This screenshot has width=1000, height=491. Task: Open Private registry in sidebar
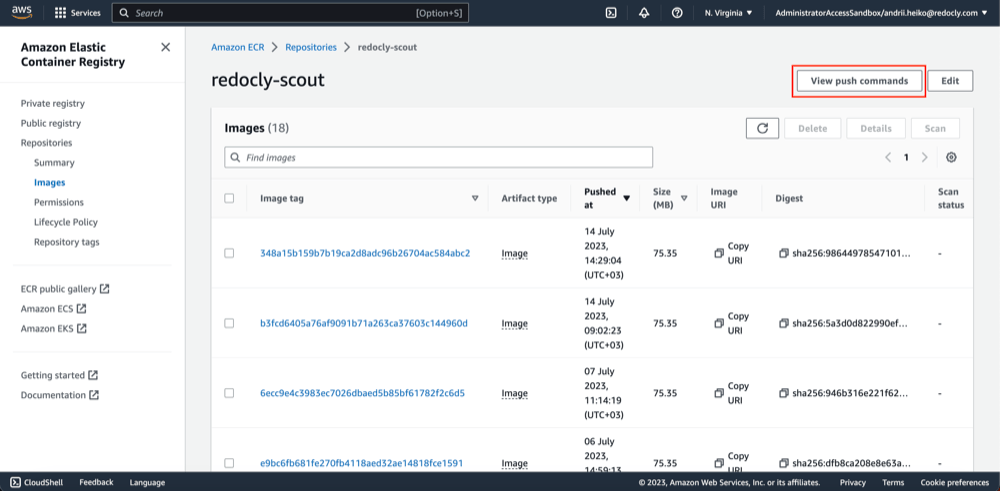(52, 103)
